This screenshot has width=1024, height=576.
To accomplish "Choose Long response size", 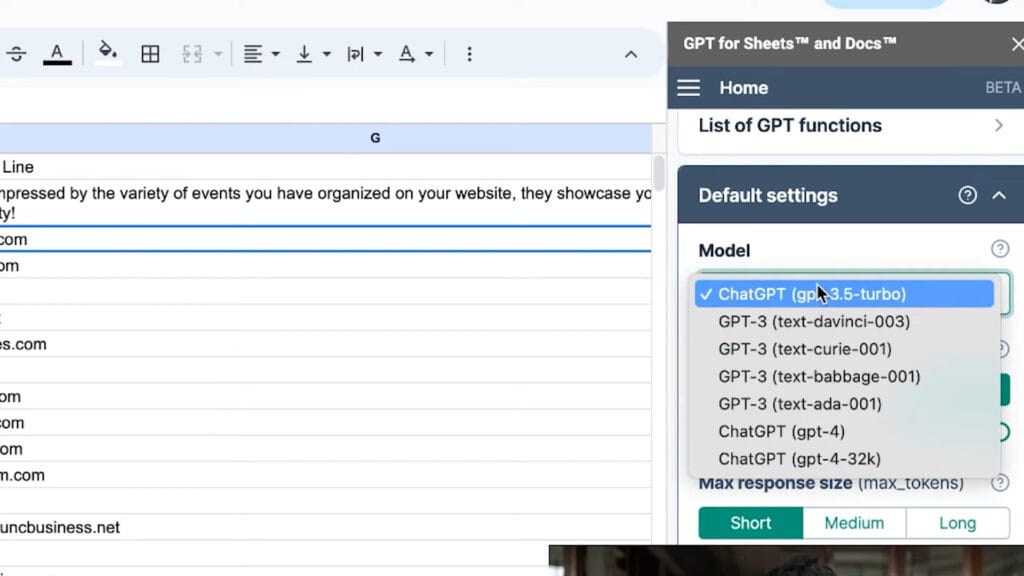I will (x=957, y=523).
